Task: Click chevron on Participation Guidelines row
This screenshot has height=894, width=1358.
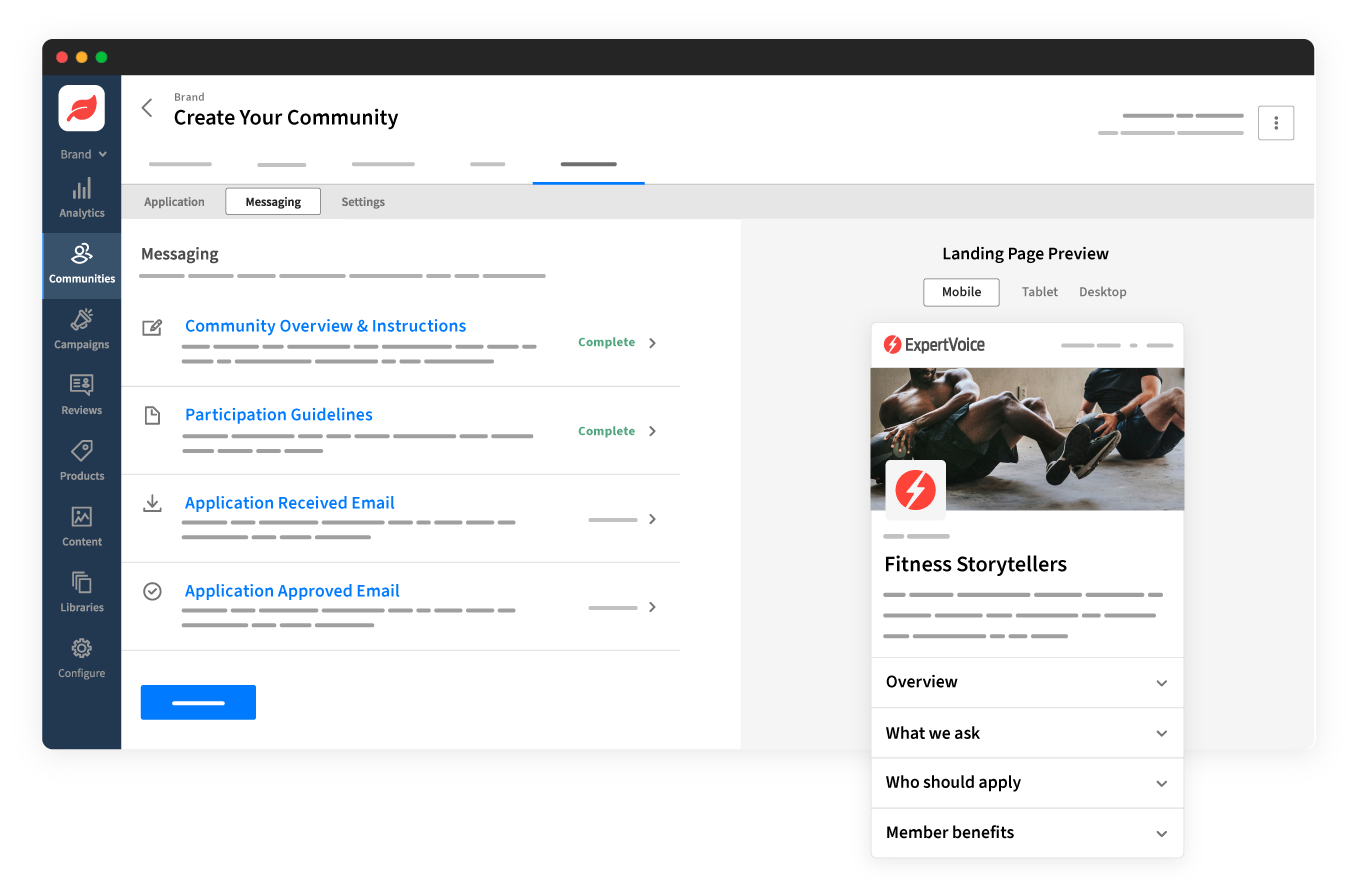Action: click(x=652, y=431)
